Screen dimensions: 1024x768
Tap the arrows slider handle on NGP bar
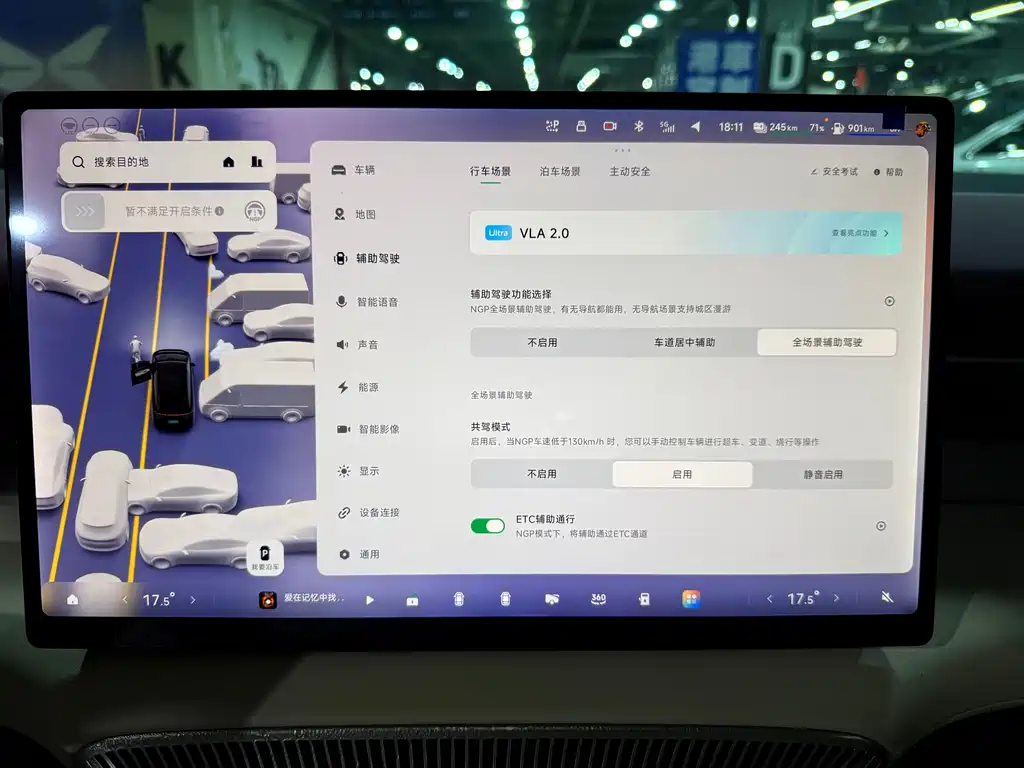85,212
